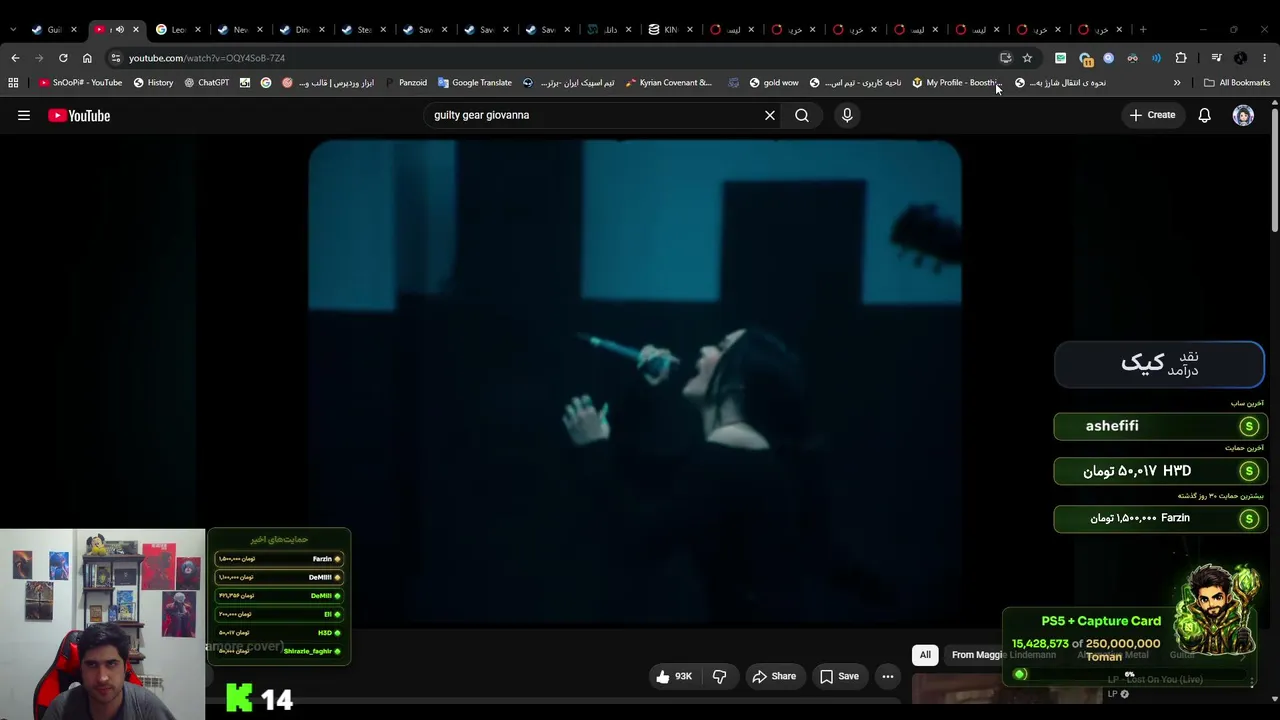Close the Guil Steam tab

[x=74, y=30]
